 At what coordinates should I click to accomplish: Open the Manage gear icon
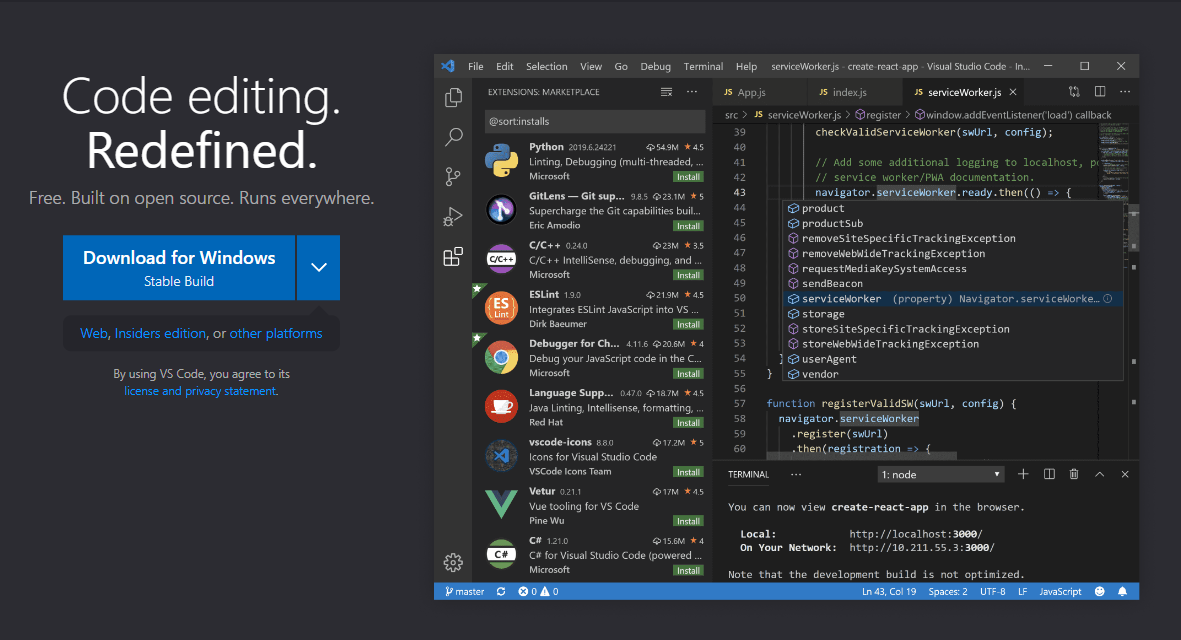453,562
